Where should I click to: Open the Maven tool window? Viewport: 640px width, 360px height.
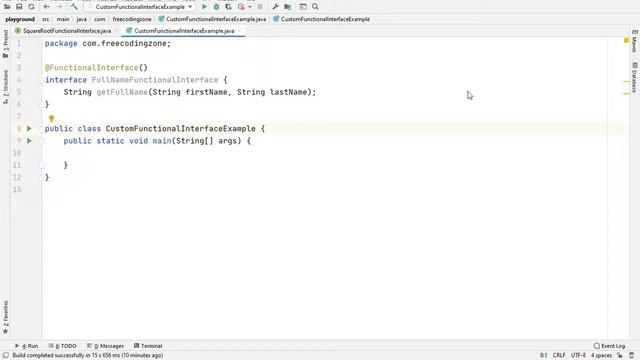635,41
